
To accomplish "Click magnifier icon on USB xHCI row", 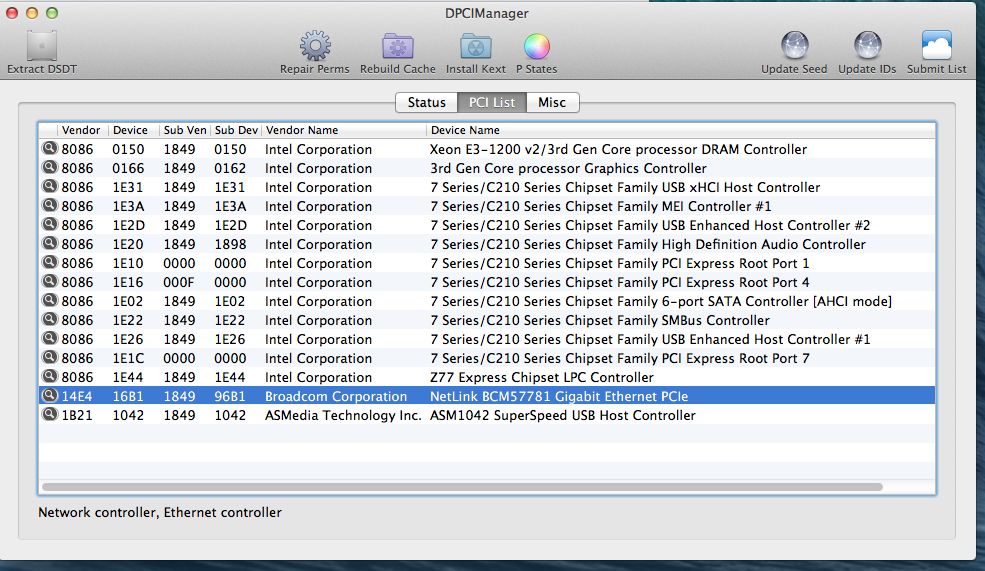I will coord(49,187).
